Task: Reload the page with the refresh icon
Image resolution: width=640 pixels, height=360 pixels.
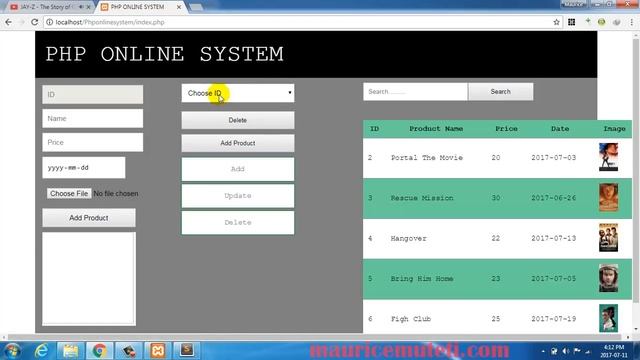Action: point(34,22)
